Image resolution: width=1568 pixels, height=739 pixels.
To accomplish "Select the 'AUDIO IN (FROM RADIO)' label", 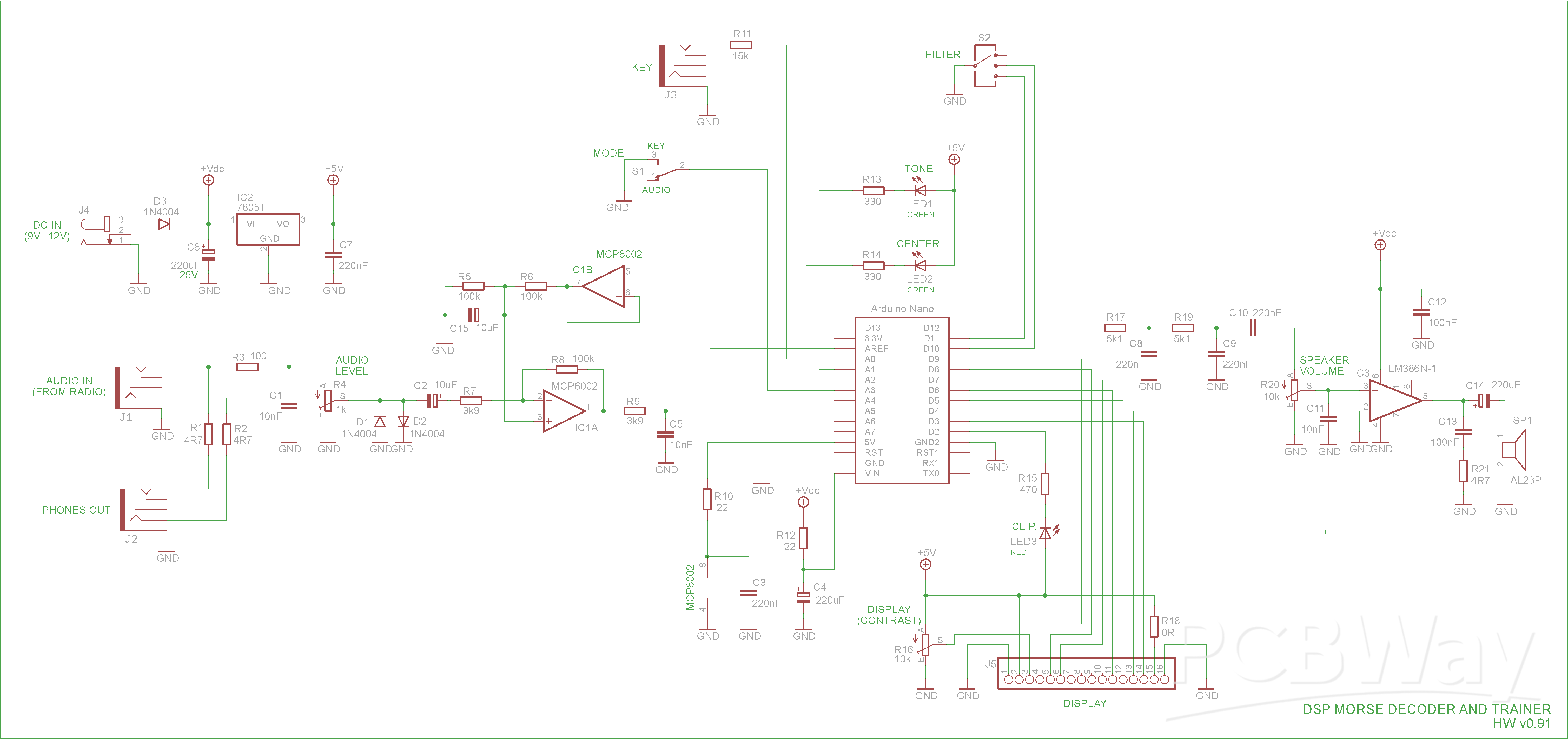I will click(x=69, y=386).
